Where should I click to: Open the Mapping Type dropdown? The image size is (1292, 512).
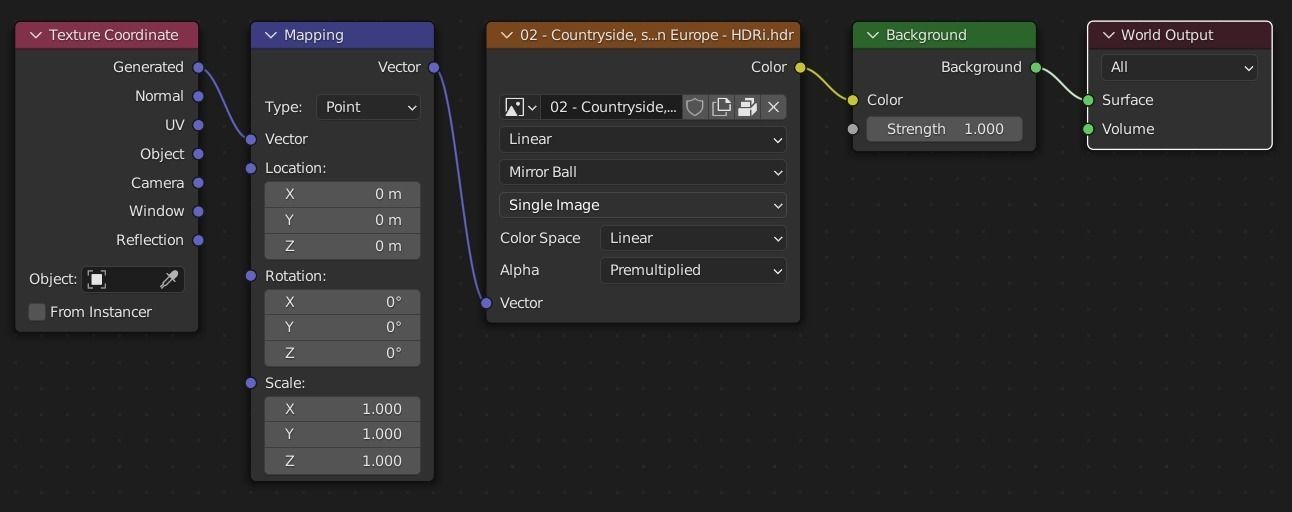point(368,107)
